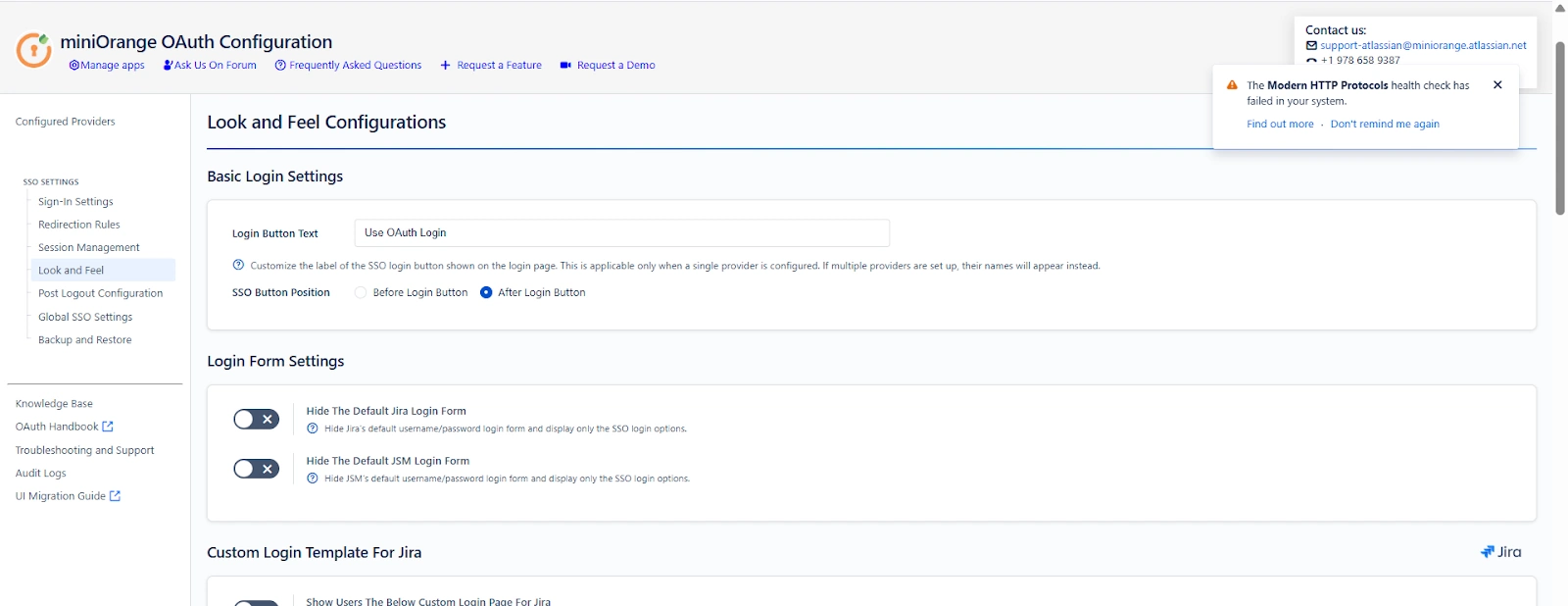Click external link icon beside UI Migration Guide
The height and width of the screenshot is (606, 1568).
[x=115, y=496]
